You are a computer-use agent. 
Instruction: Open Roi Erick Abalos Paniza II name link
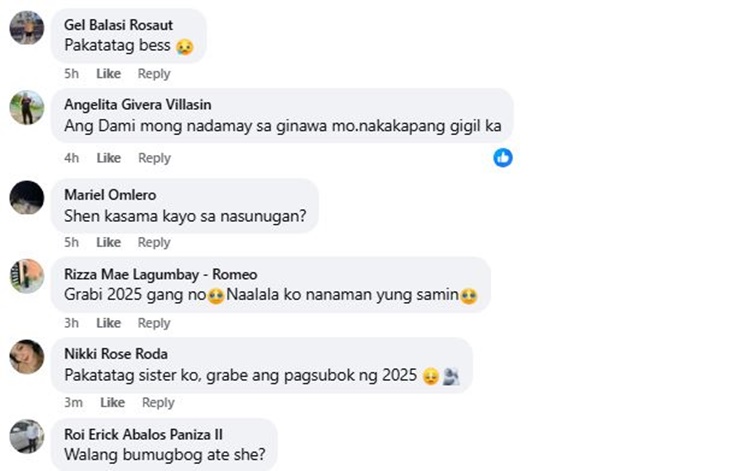[x=143, y=434]
